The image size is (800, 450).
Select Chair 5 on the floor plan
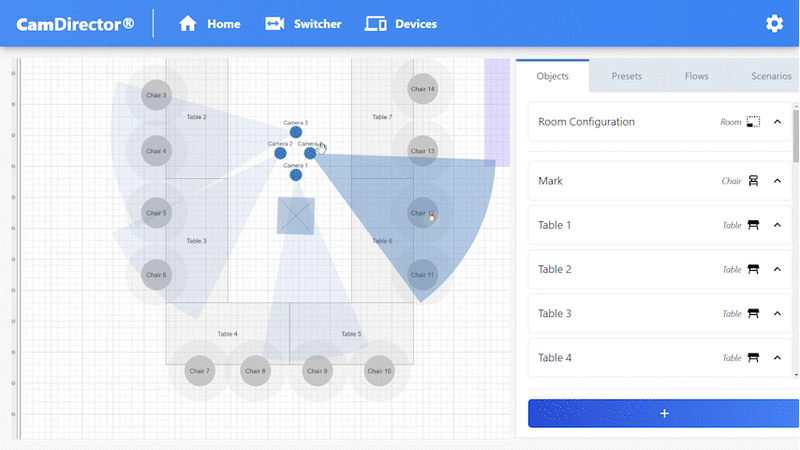[156, 213]
